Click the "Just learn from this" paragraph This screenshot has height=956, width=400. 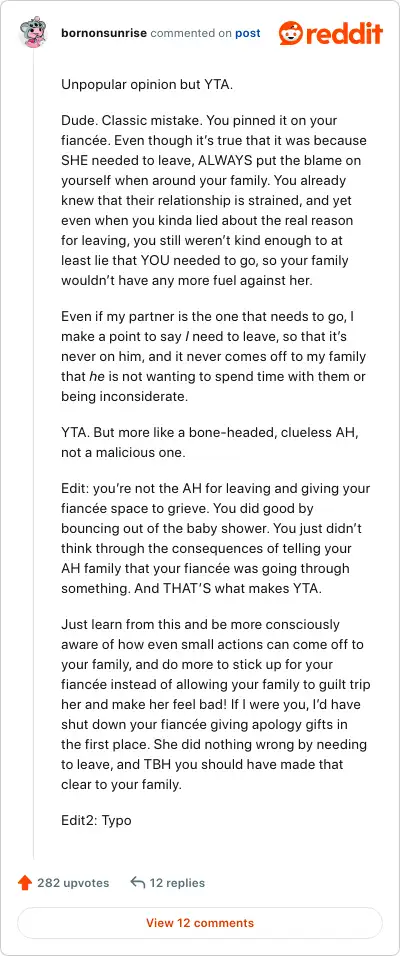215,704
